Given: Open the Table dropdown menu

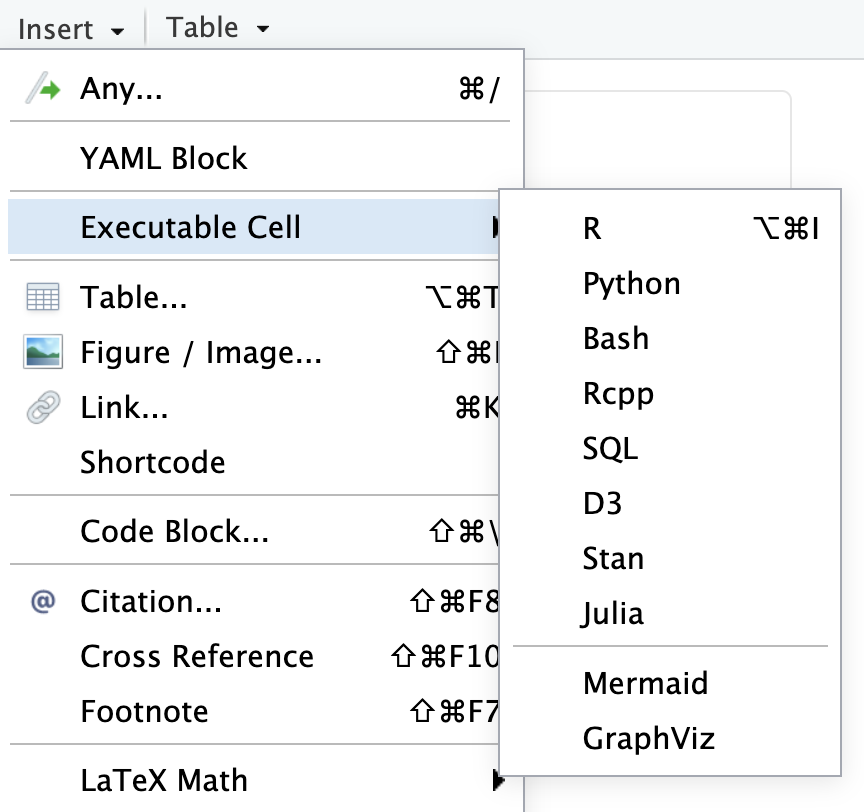Looking at the screenshot, I should pyautogui.click(x=218, y=28).
